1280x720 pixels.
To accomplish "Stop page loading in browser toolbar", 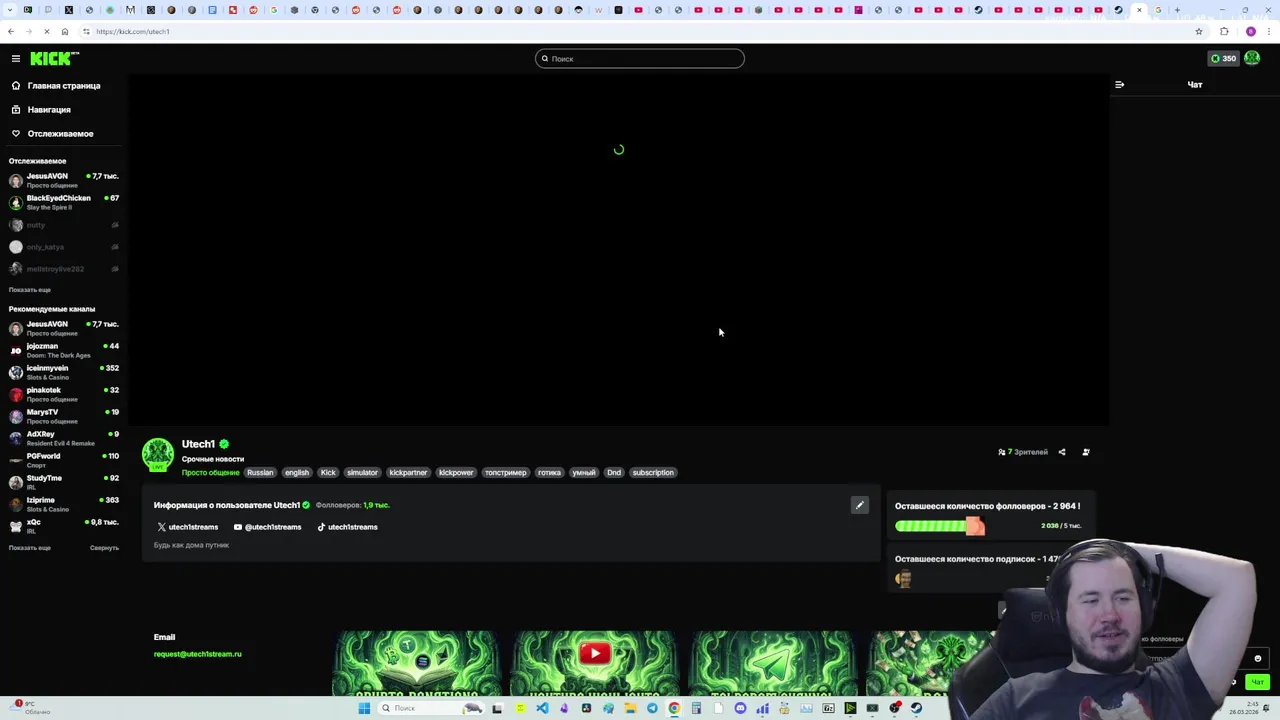I will (47, 31).
